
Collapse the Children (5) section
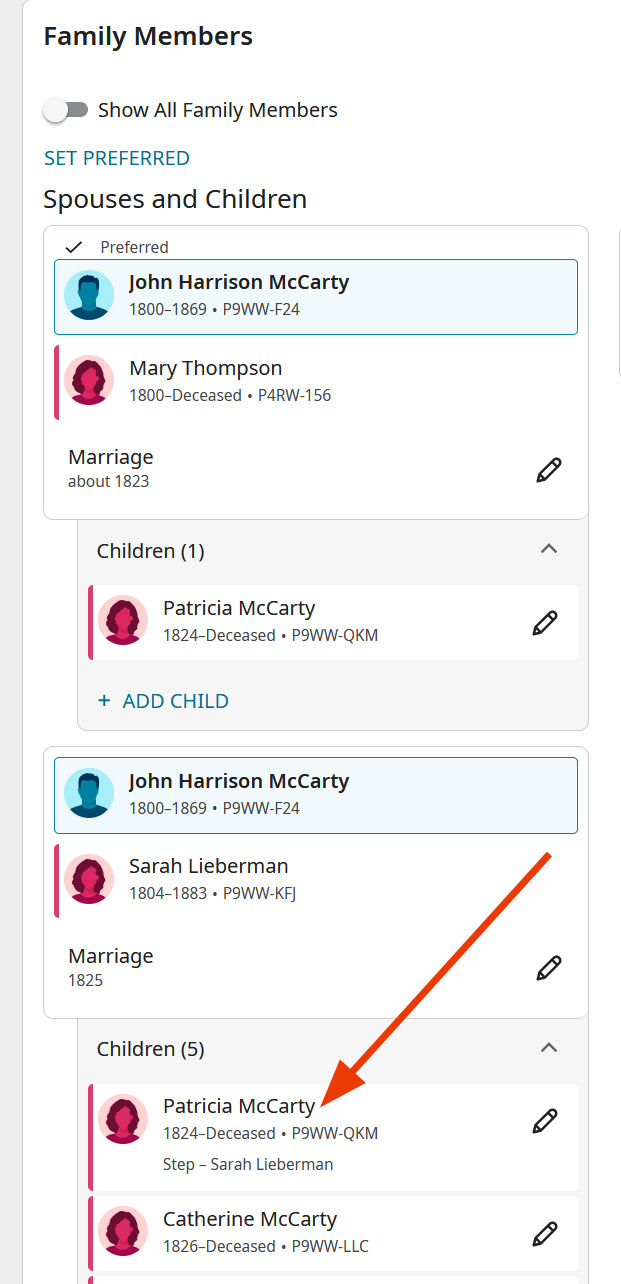point(548,1047)
